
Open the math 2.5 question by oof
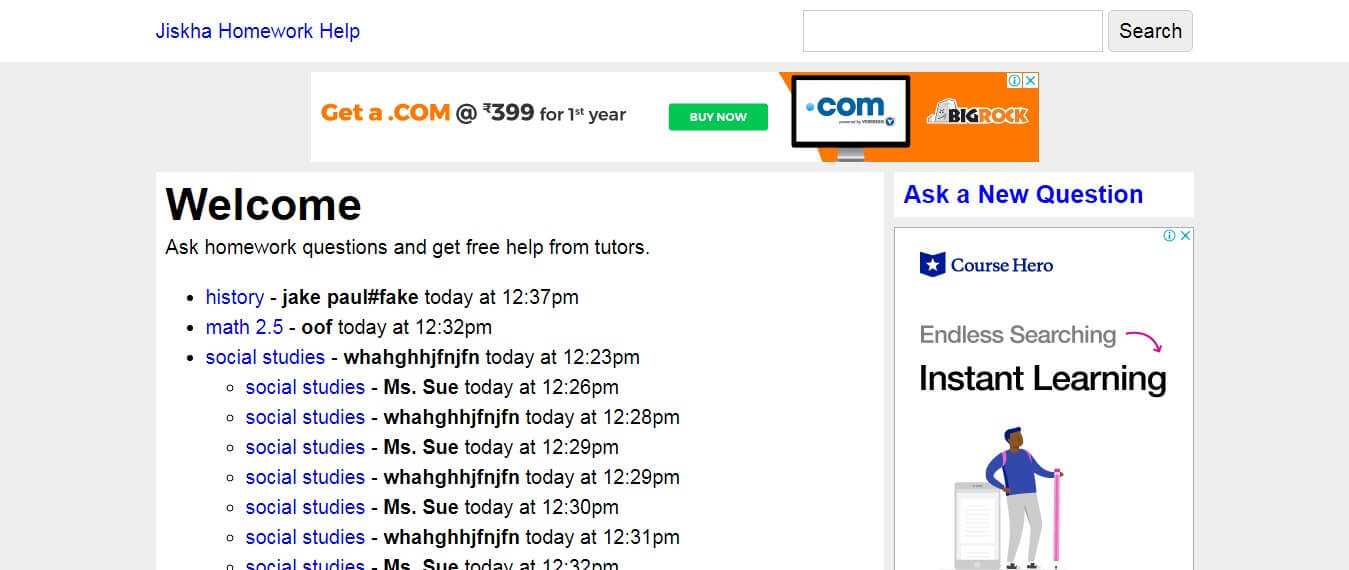tap(244, 327)
